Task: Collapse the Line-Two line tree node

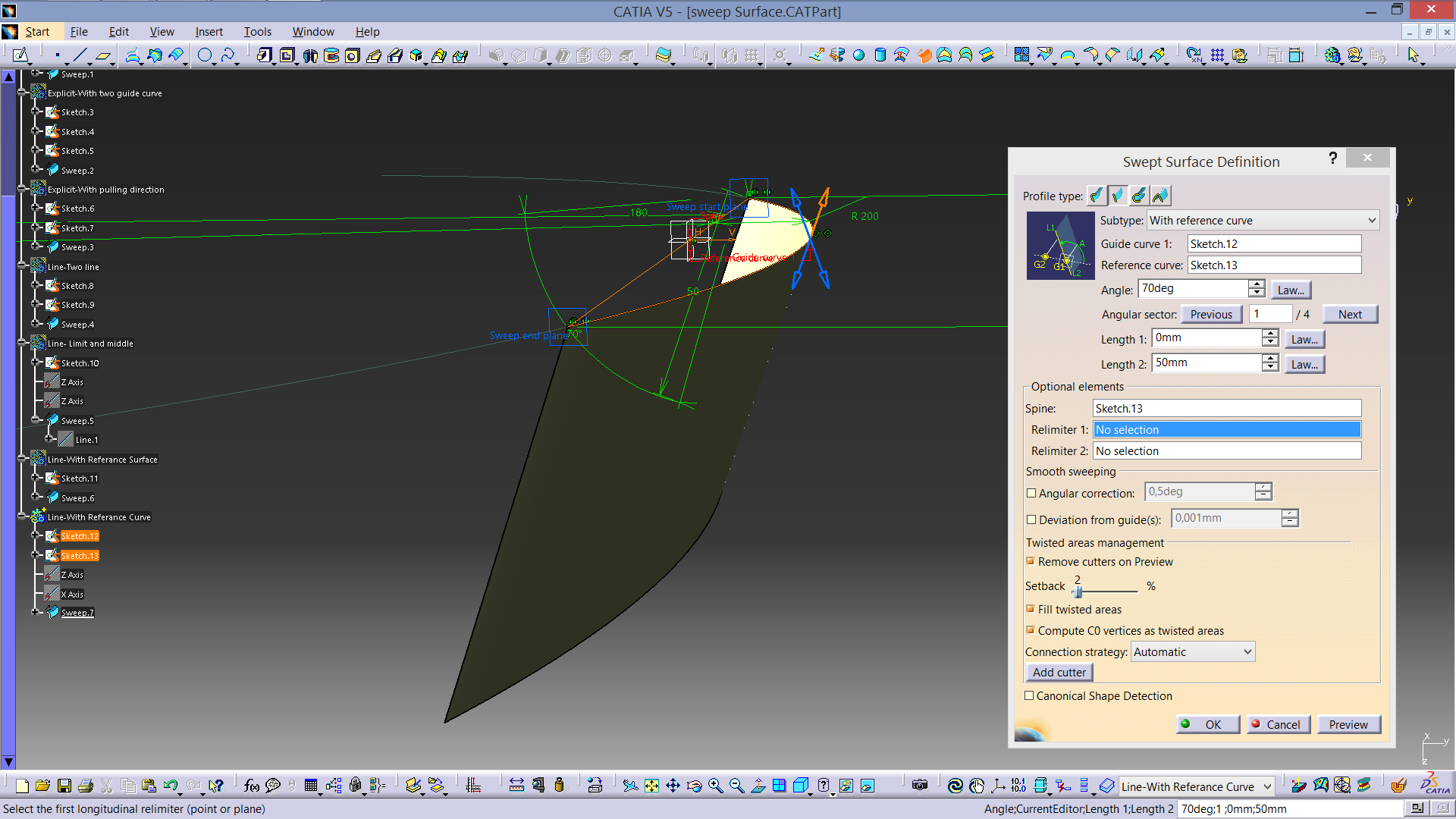Action: tap(22, 266)
